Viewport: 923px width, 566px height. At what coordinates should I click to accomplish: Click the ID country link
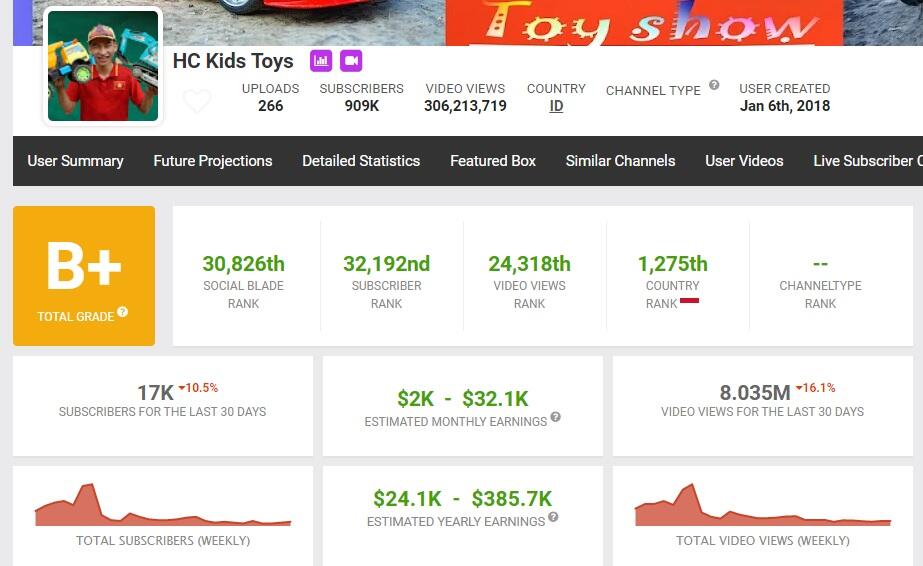[x=556, y=106]
